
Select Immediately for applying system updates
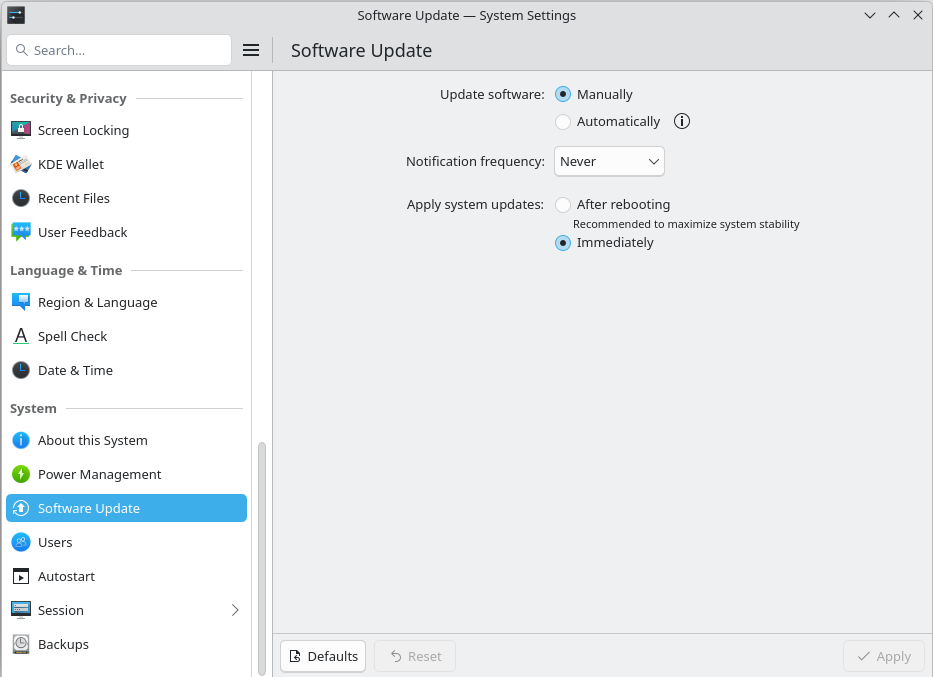(563, 242)
